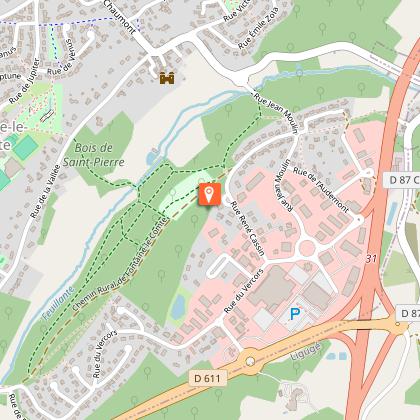Viewport: 420px width, 420px height.
Task: Click the Chaumont street label
Action: click(119, 17)
